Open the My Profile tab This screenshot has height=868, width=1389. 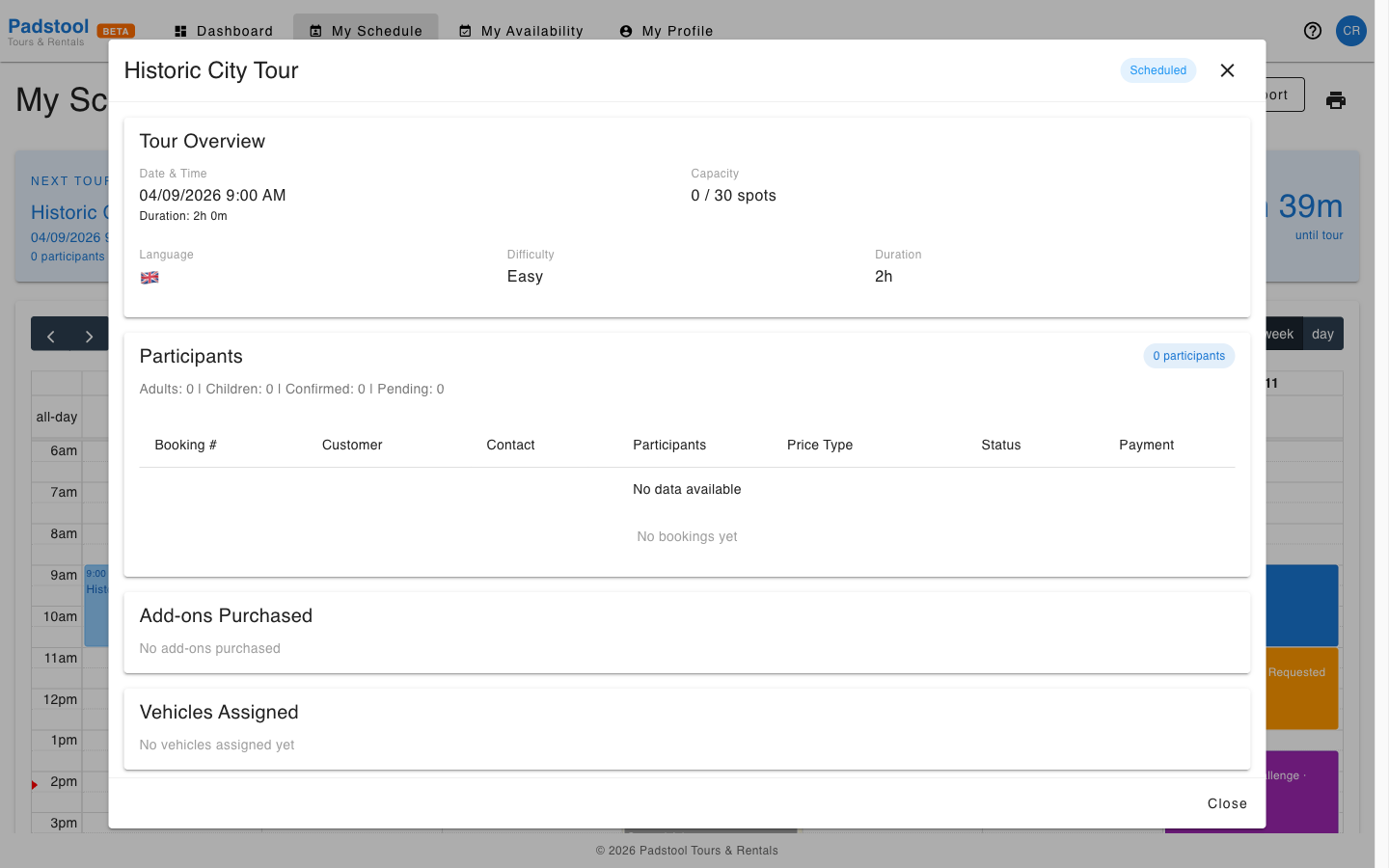coord(667,31)
